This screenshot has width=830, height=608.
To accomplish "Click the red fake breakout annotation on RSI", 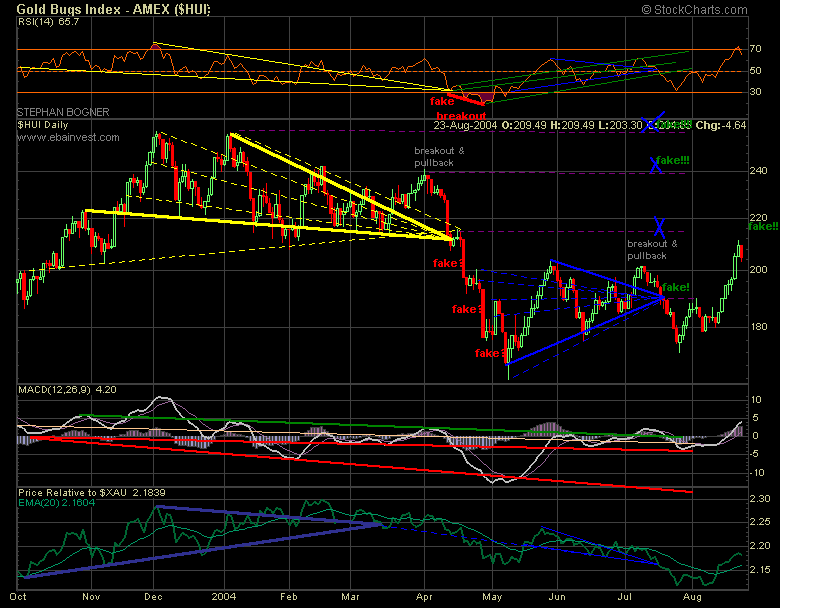I will [458, 108].
